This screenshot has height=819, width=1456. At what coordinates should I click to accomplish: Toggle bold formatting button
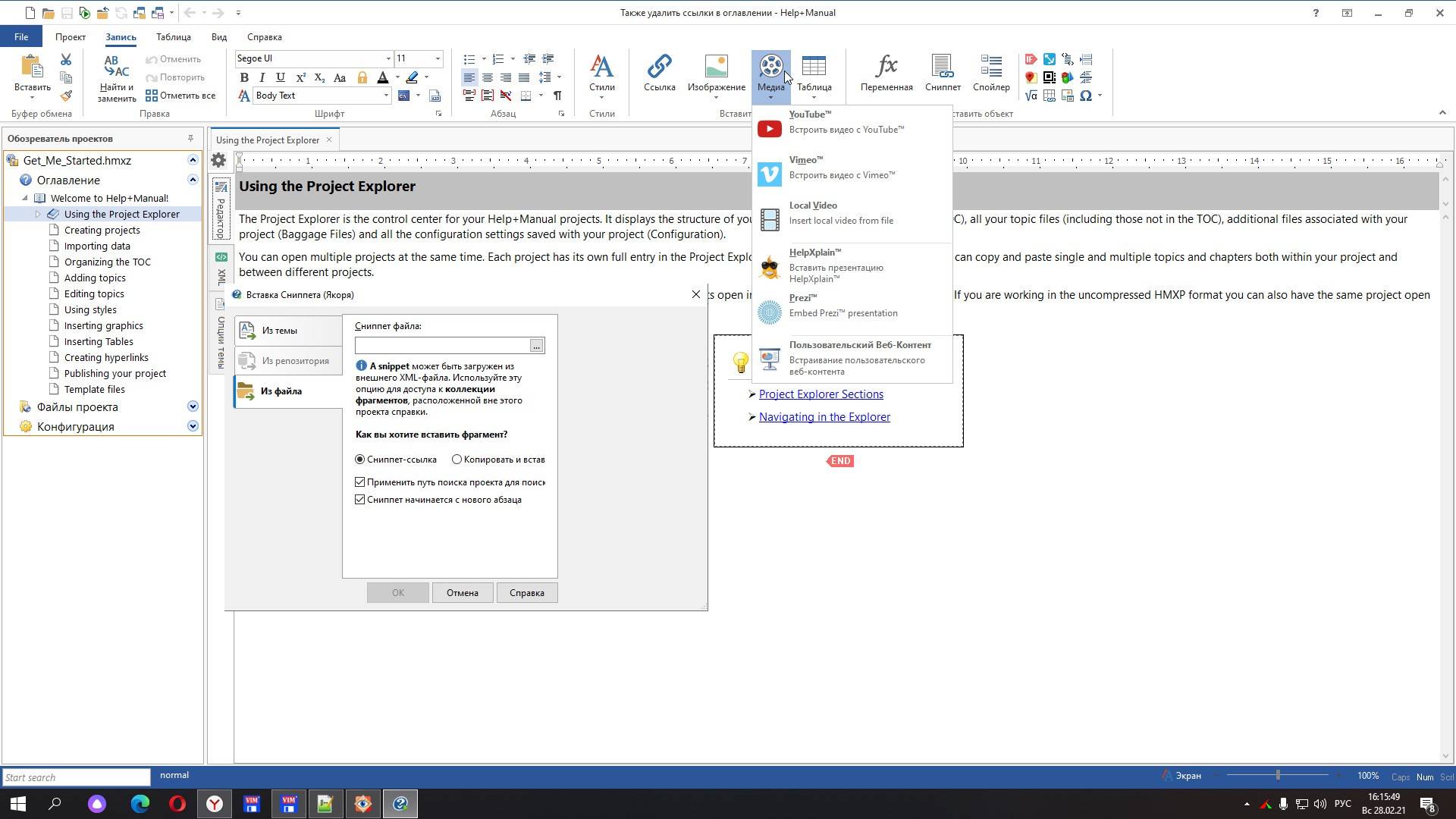coord(244,77)
